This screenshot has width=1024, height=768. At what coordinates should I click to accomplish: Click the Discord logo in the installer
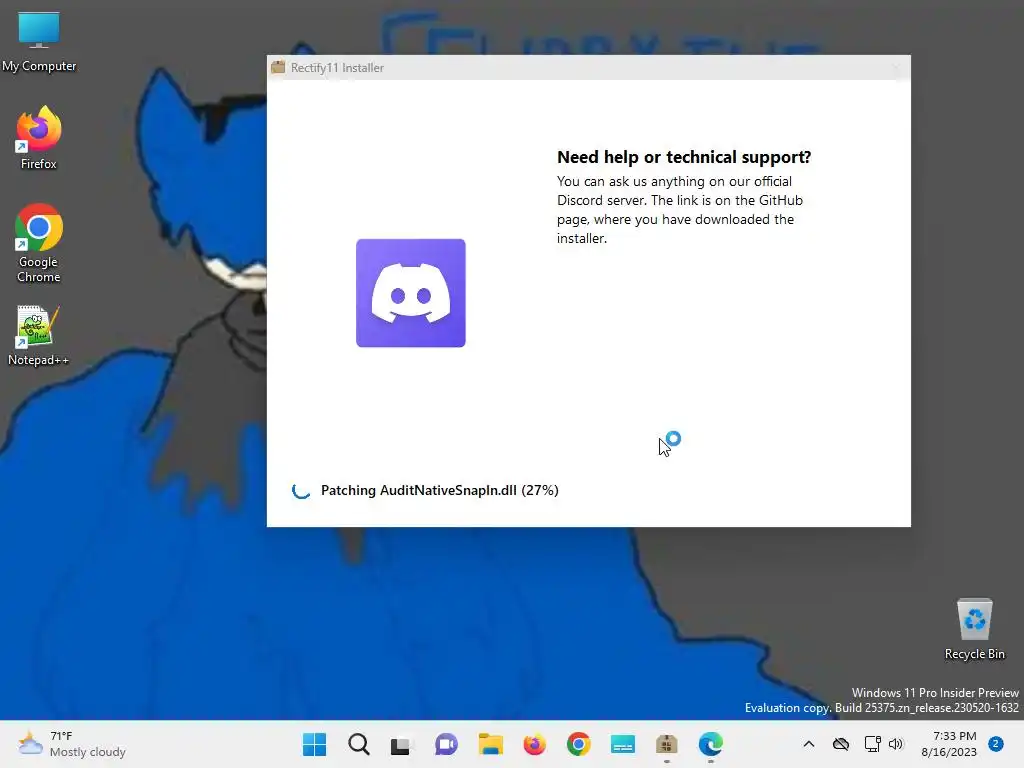tap(411, 293)
